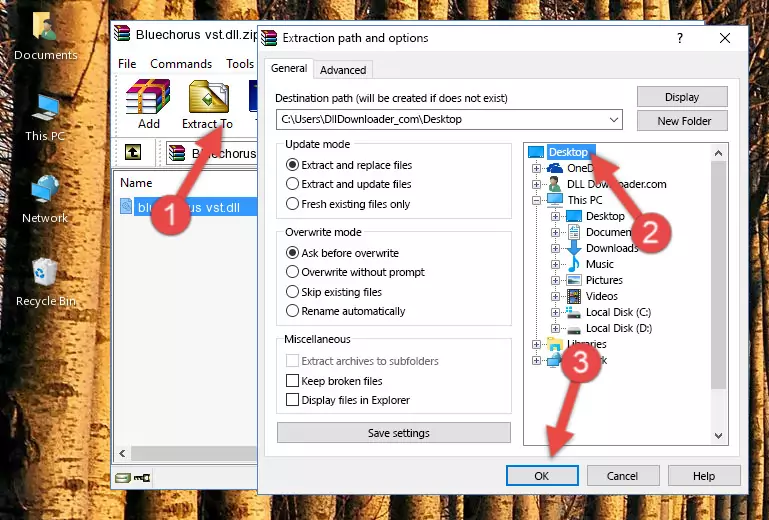Click the Help button
Screen dimensions: 769x520
click(x=704, y=475)
